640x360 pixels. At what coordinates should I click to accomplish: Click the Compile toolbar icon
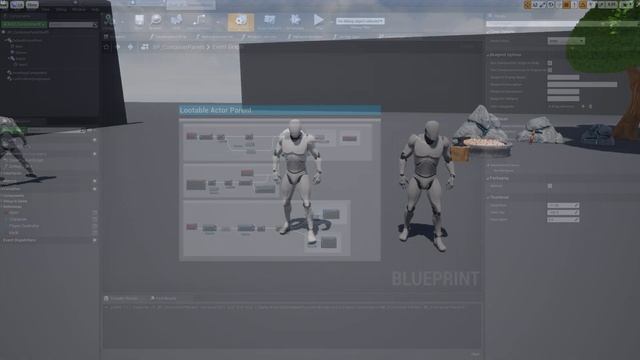(x=109, y=21)
